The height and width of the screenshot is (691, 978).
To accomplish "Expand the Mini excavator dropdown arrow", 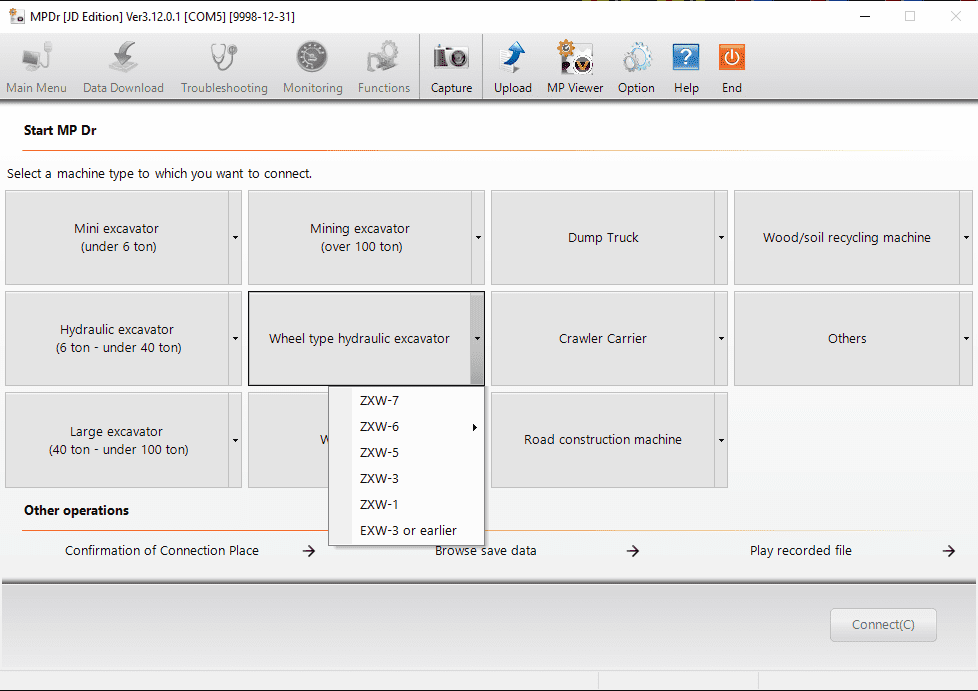I will 235,238.
